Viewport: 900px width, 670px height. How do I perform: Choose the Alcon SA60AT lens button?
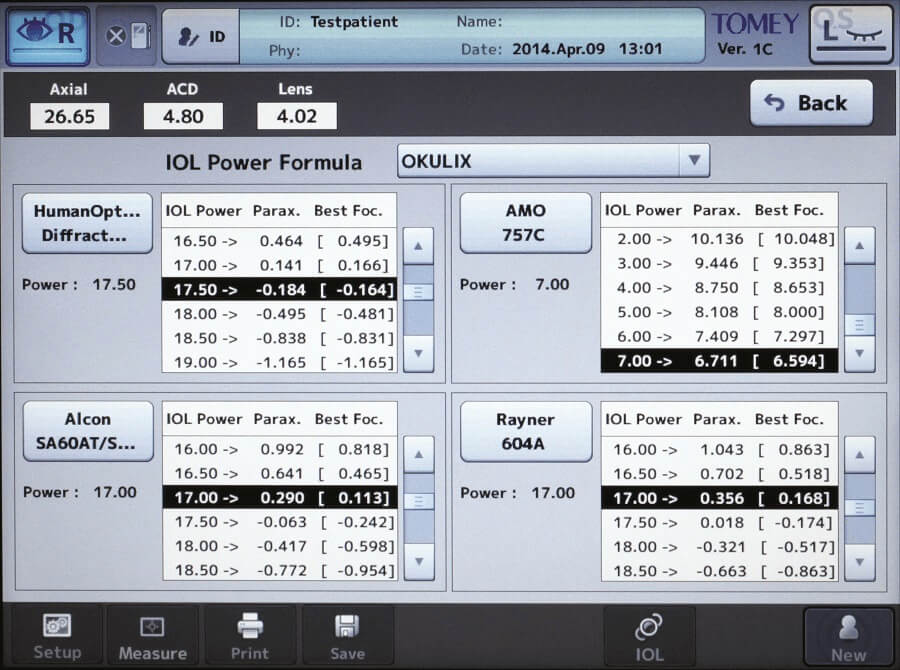coord(88,431)
